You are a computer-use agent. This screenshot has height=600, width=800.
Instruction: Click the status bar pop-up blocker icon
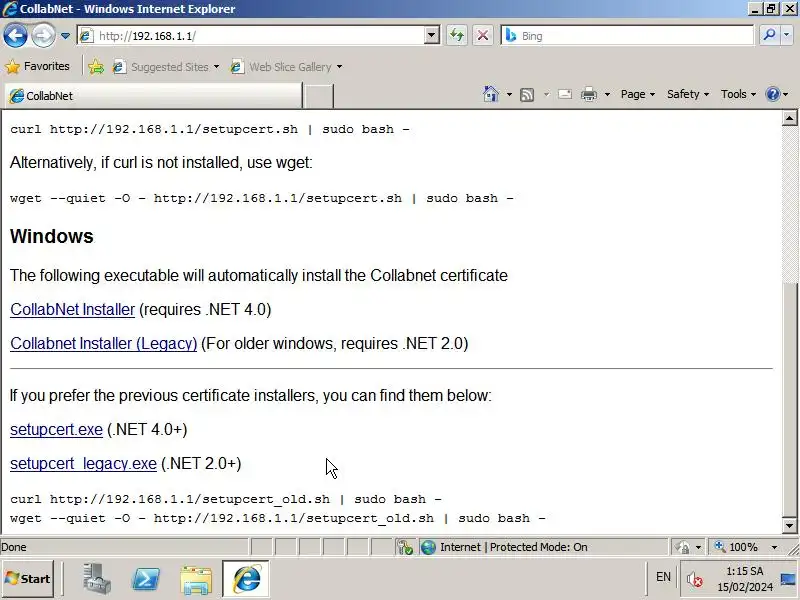coord(406,547)
